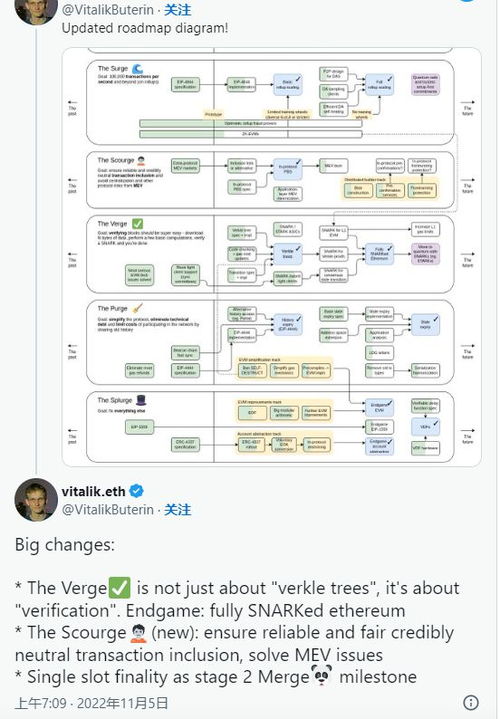Screen dimensions: 500x719
Task: Click the green checkmark beside The Verge heading in diagram
Action: coord(138,224)
